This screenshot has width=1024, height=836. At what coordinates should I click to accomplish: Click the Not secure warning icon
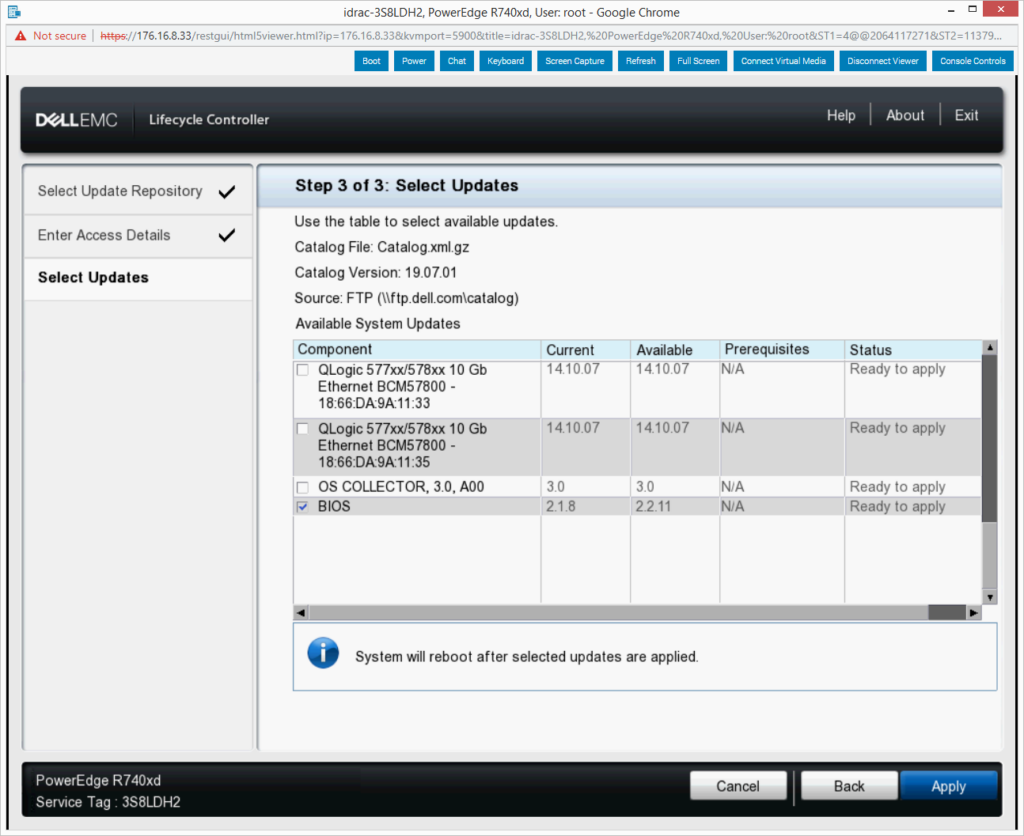[x=20, y=36]
